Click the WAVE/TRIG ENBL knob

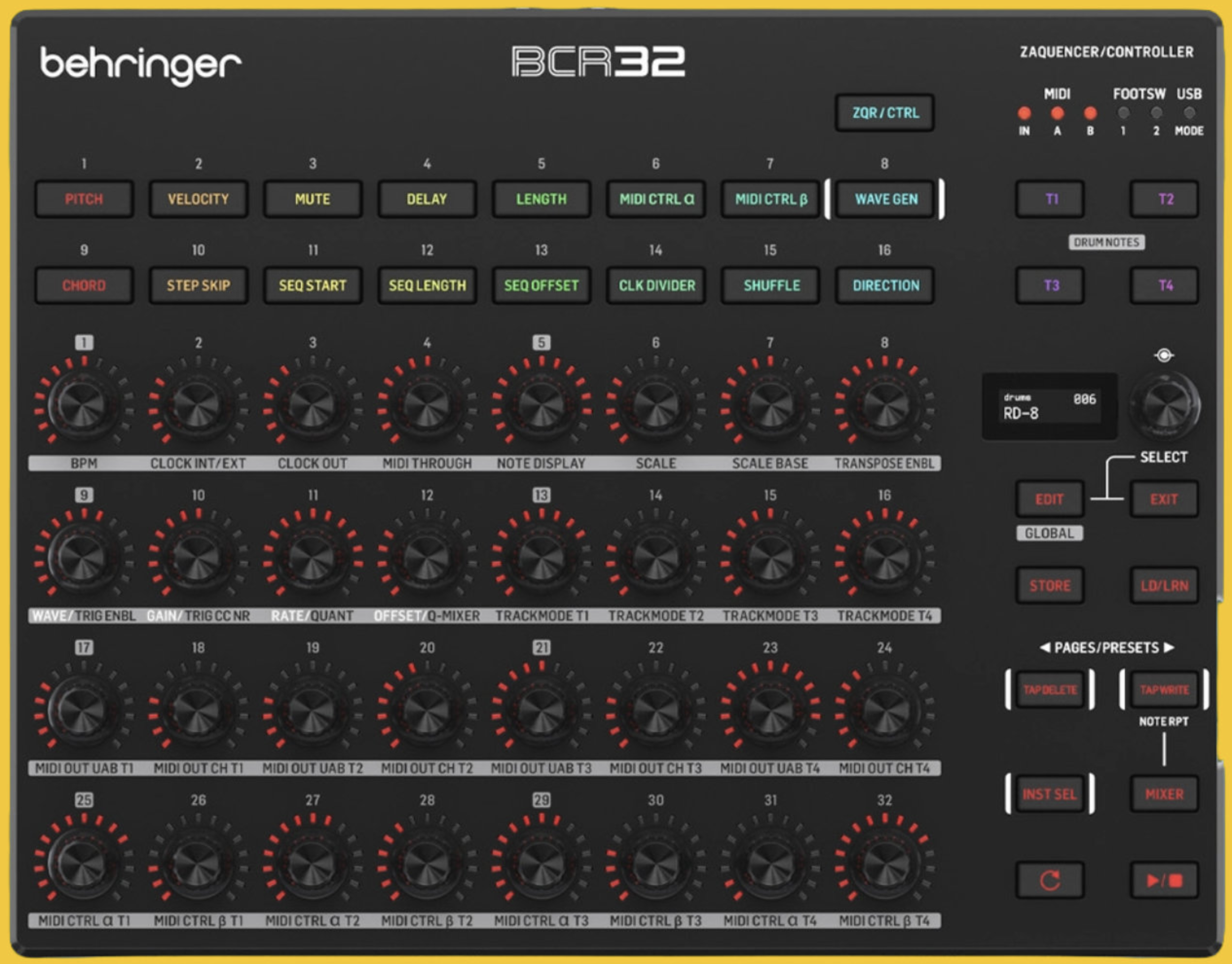(x=84, y=557)
